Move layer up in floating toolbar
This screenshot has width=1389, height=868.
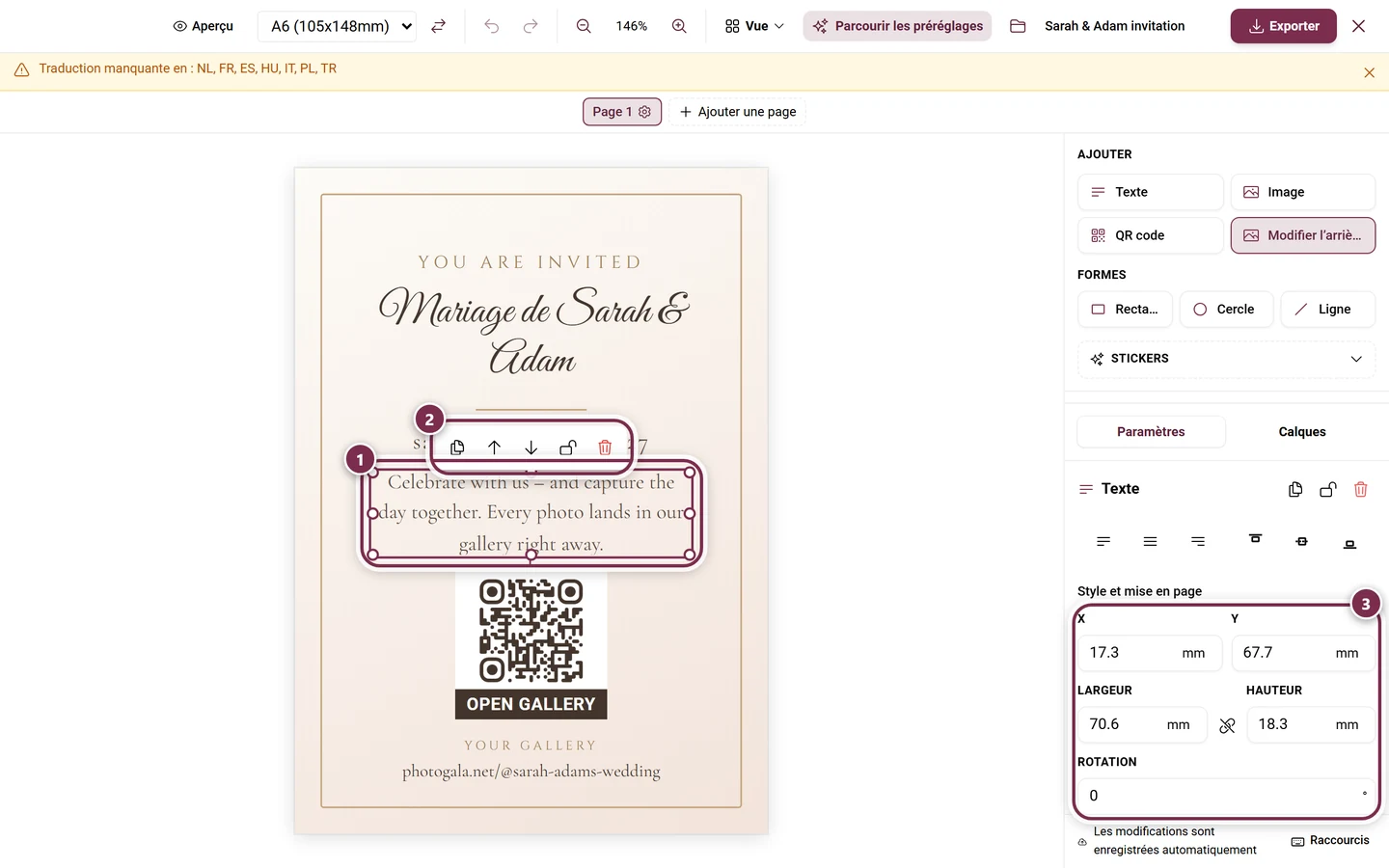[494, 448]
